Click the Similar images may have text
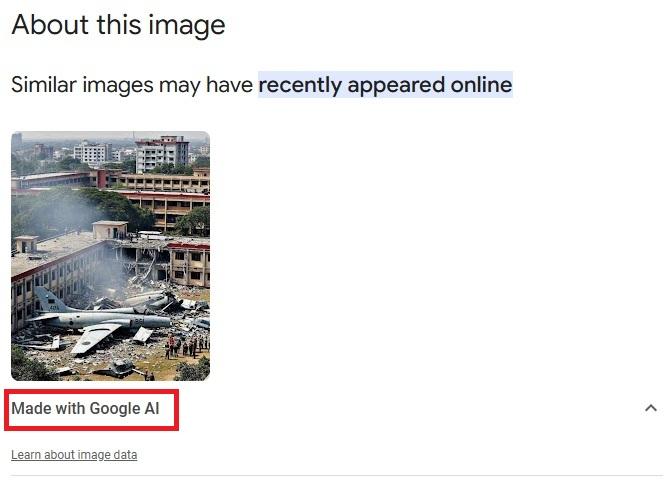The height and width of the screenshot is (483, 668). point(132,84)
